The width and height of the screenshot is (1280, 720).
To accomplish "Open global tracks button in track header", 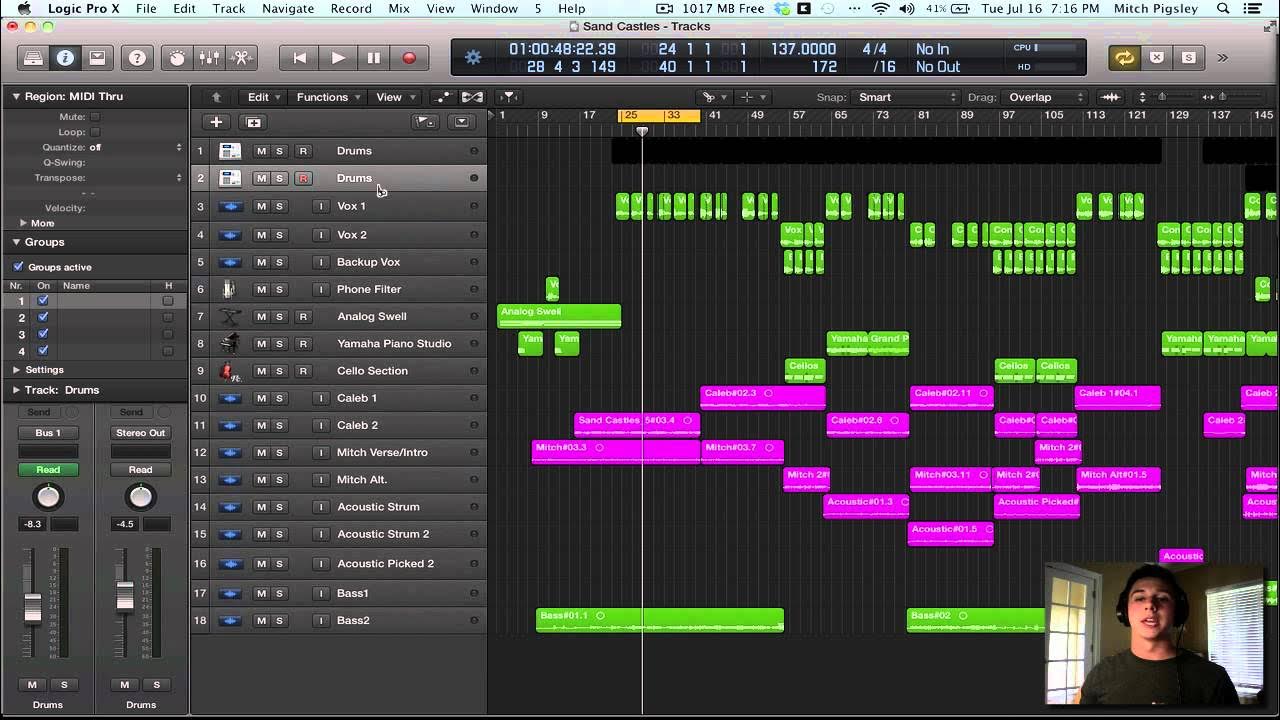I will pos(426,122).
